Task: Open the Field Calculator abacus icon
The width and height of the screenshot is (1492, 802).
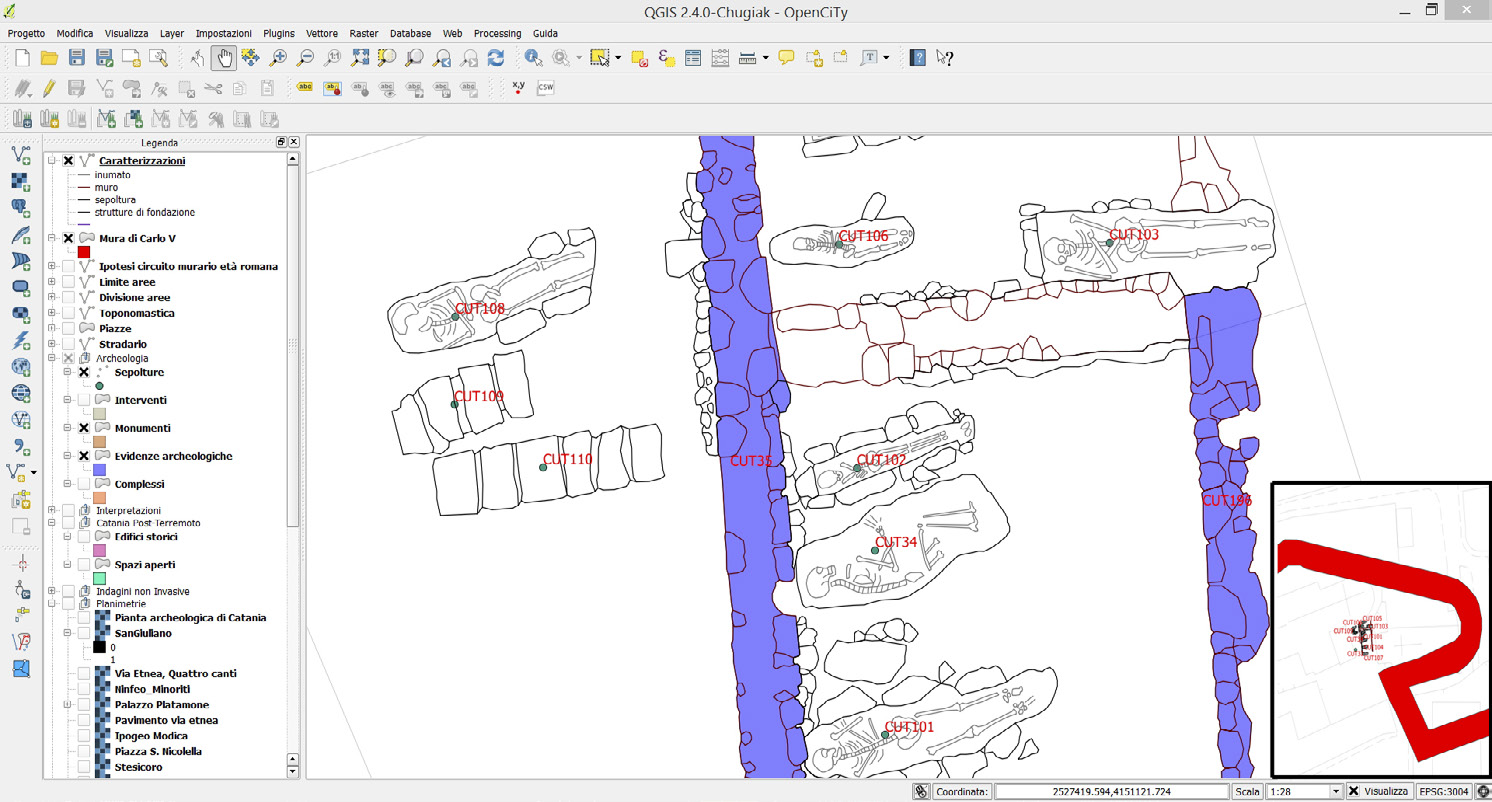Action: pyautogui.click(x=720, y=58)
